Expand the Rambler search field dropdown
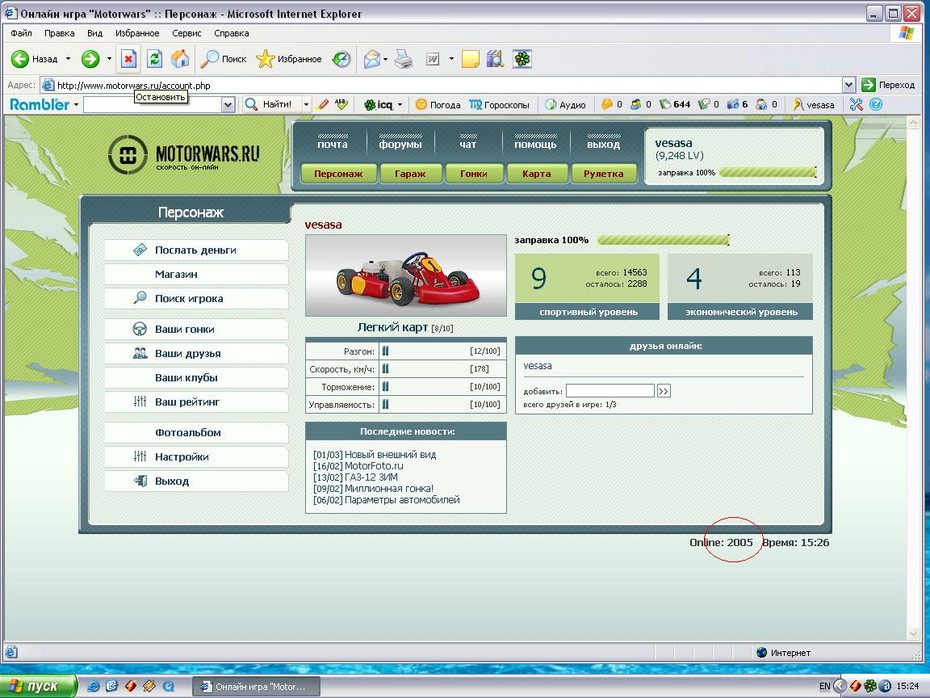Image resolution: width=930 pixels, height=698 pixels. point(228,105)
